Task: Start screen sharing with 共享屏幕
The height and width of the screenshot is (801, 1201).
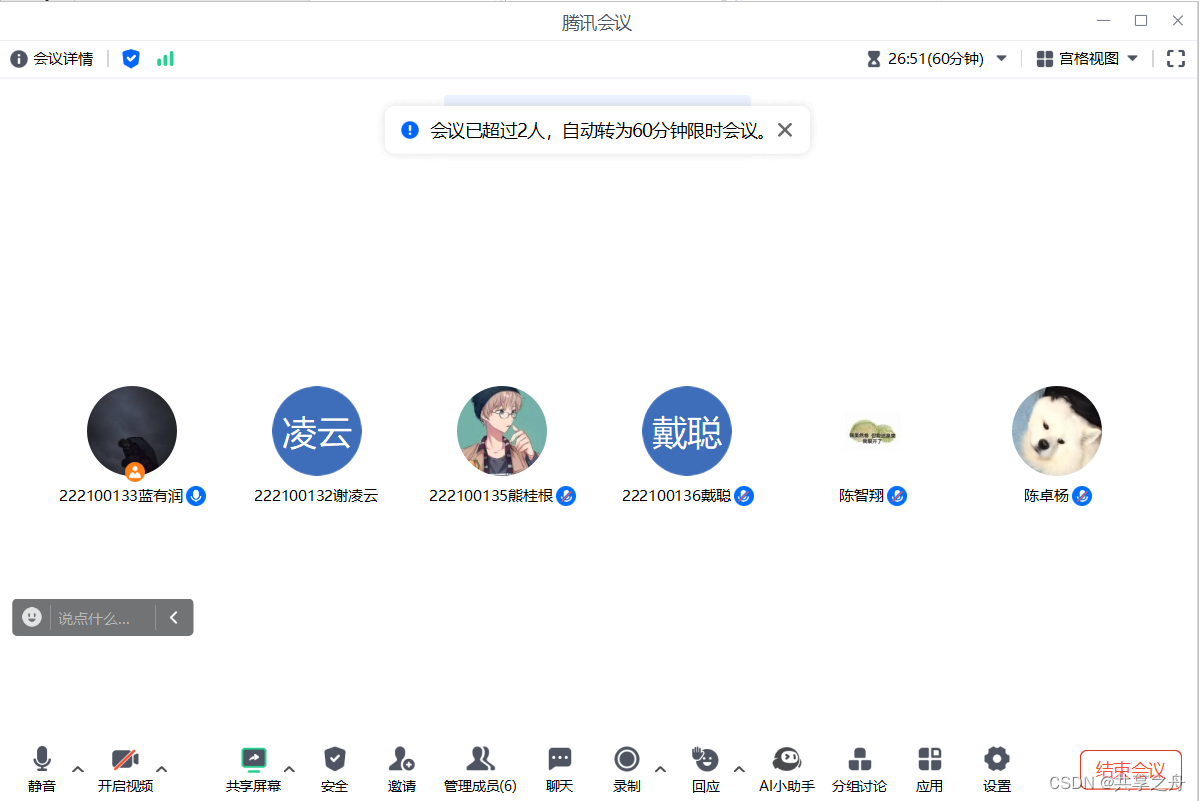Action: 254,769
